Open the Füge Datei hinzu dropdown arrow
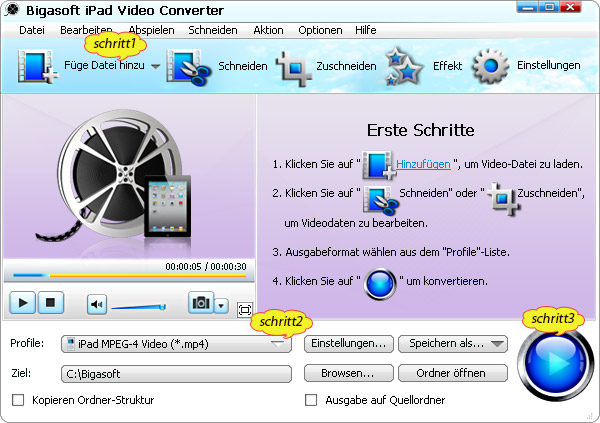This screenshot has height=423, width=600. tap(155, 66)
